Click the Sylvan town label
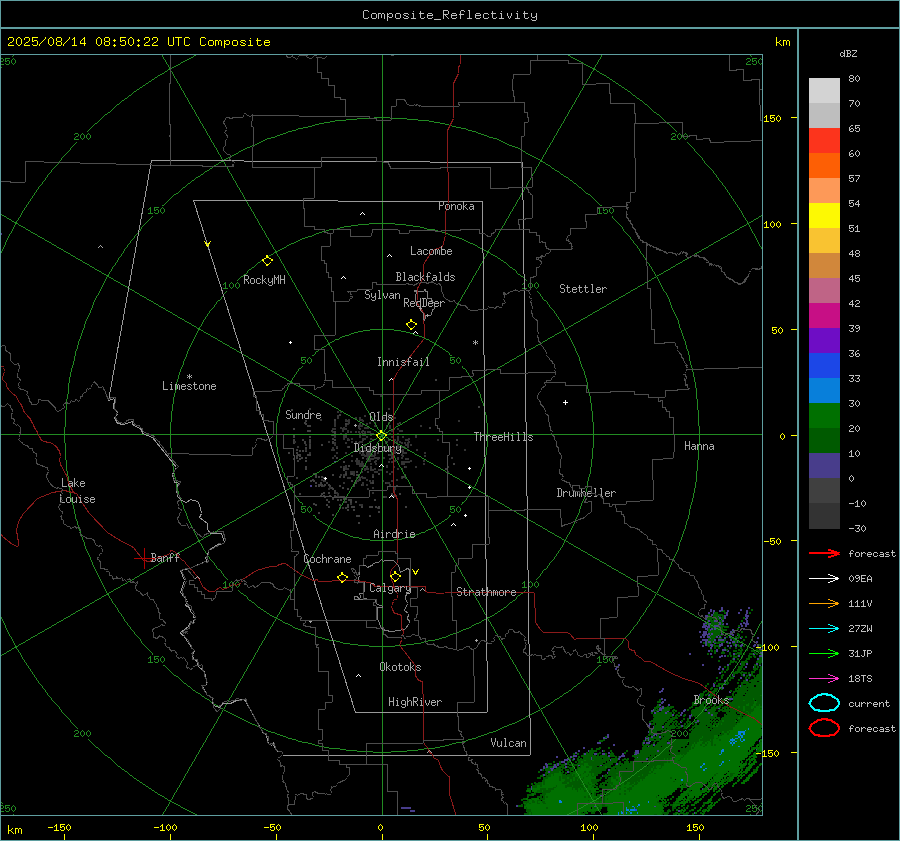Screen dimensions: 900x841 [x=382, y=295]
